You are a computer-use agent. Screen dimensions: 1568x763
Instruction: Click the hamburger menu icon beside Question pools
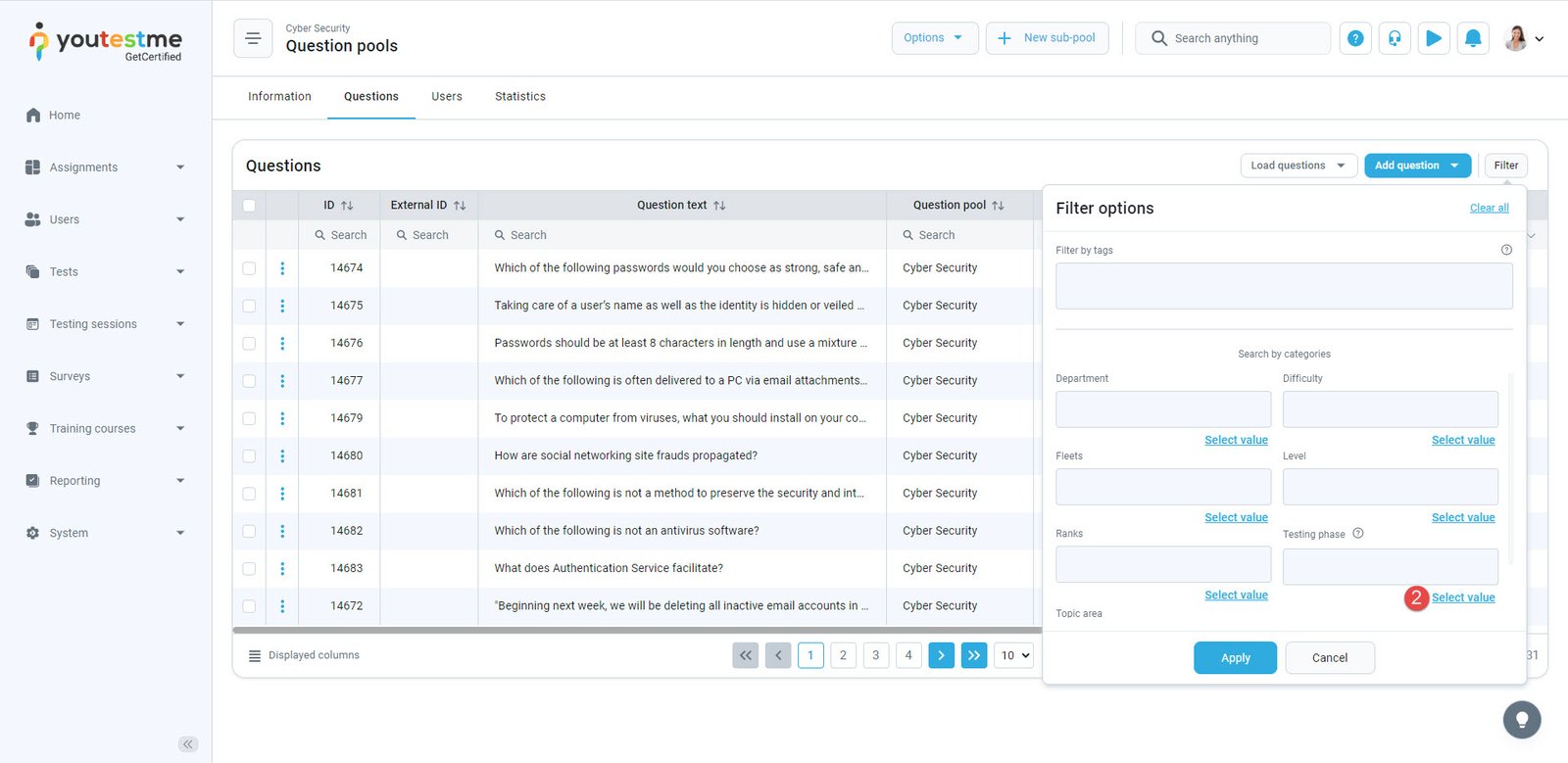253,38
